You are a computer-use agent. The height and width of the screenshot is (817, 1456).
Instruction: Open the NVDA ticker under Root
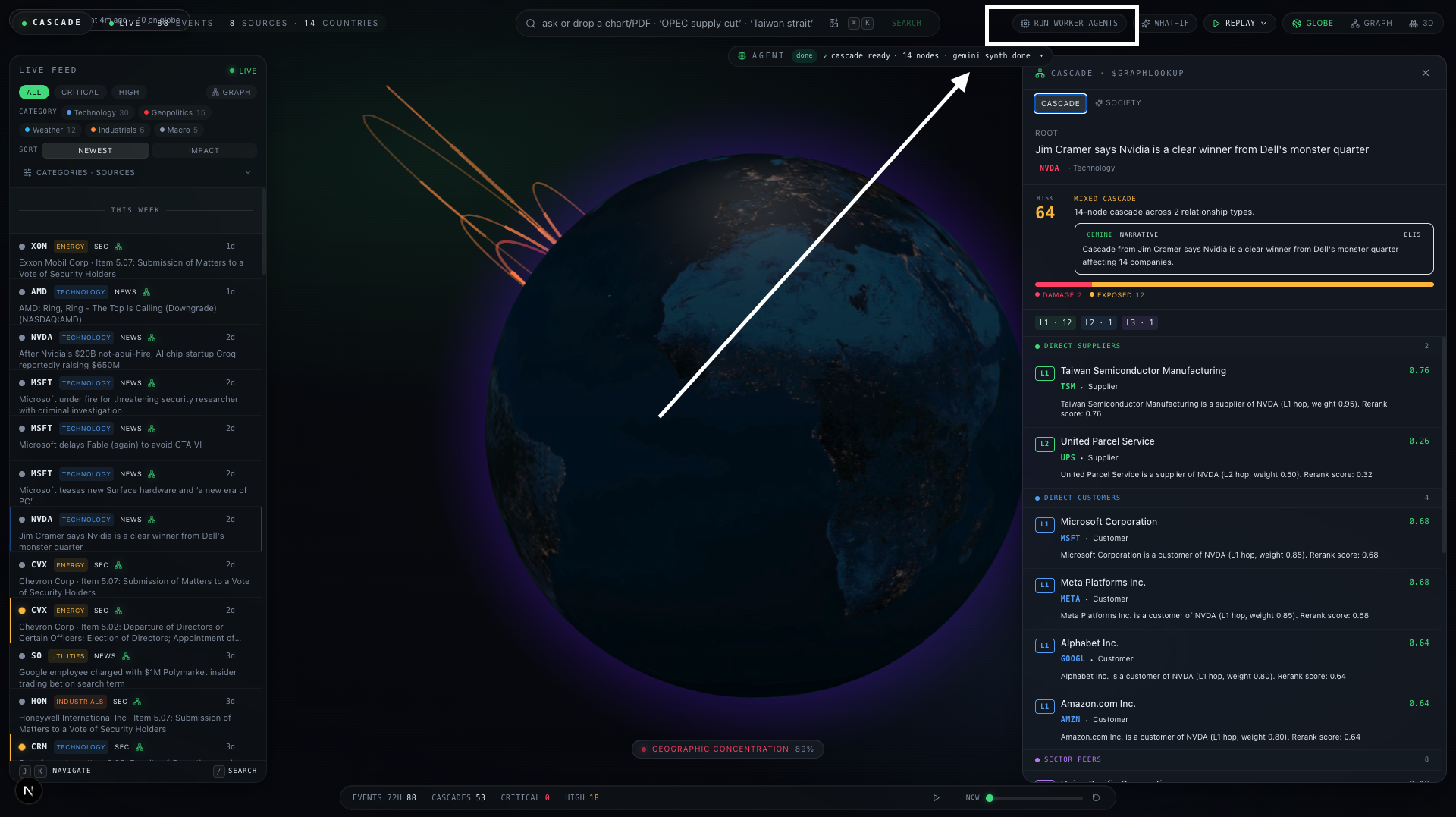click(x=1049, y=168)
